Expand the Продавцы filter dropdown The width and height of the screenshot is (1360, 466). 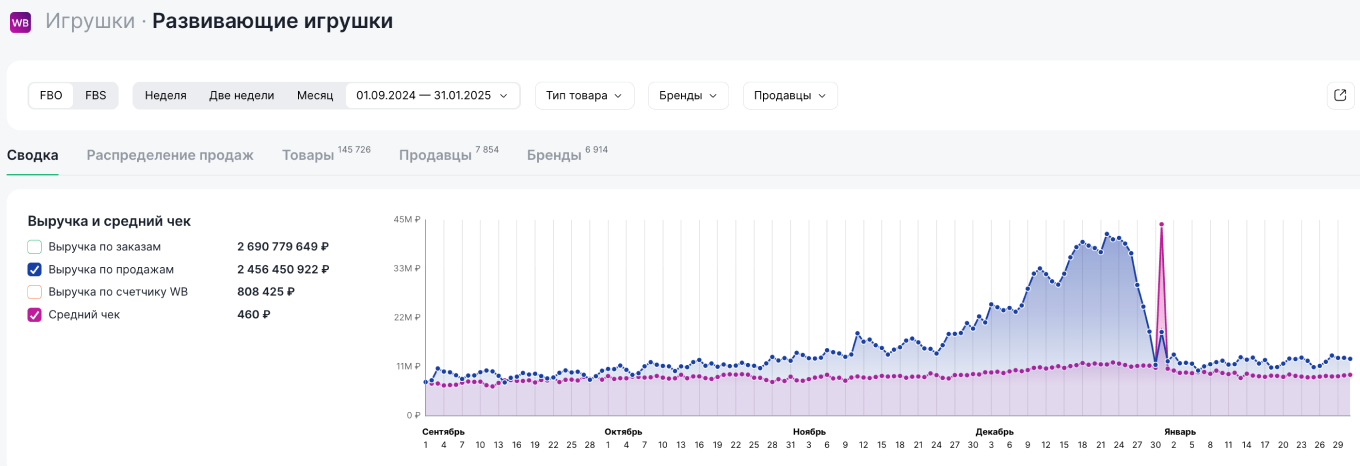pyautogui.click(x=789, y=95)
